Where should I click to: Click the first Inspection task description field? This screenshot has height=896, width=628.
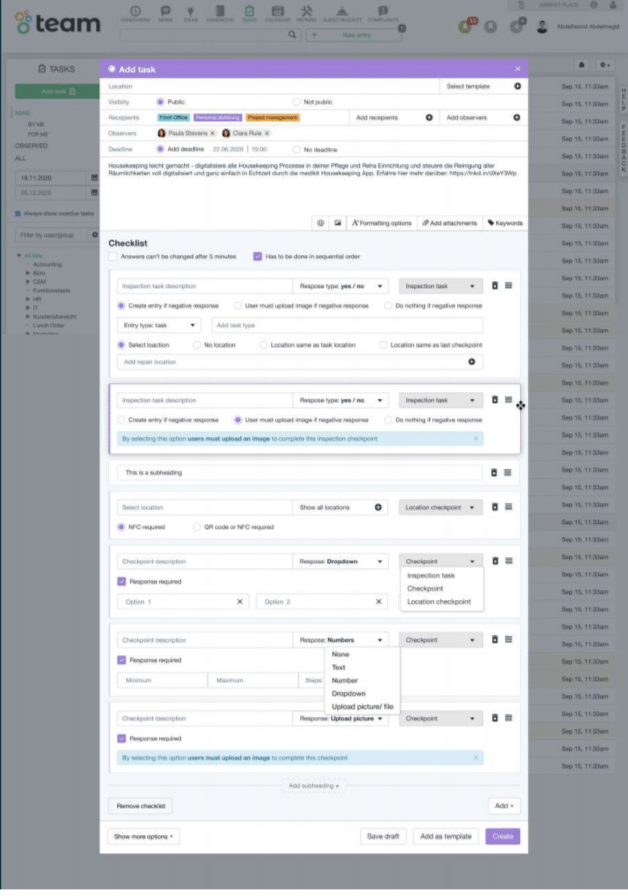click(205, 286)
